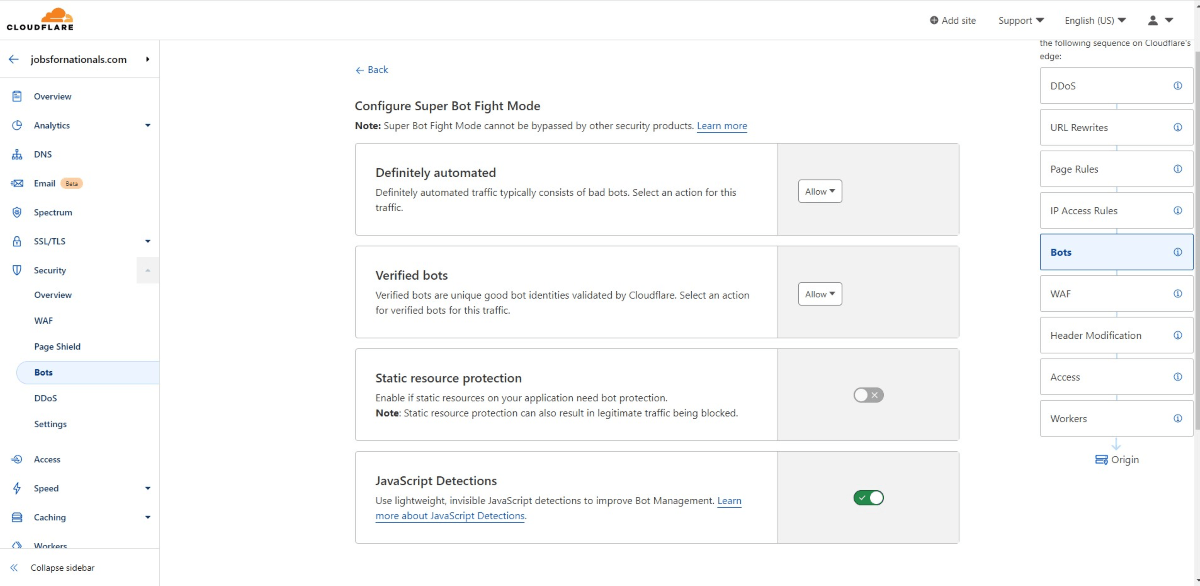Open the Support dropdown in header

pyautogui.click(x=1021, y=20)
